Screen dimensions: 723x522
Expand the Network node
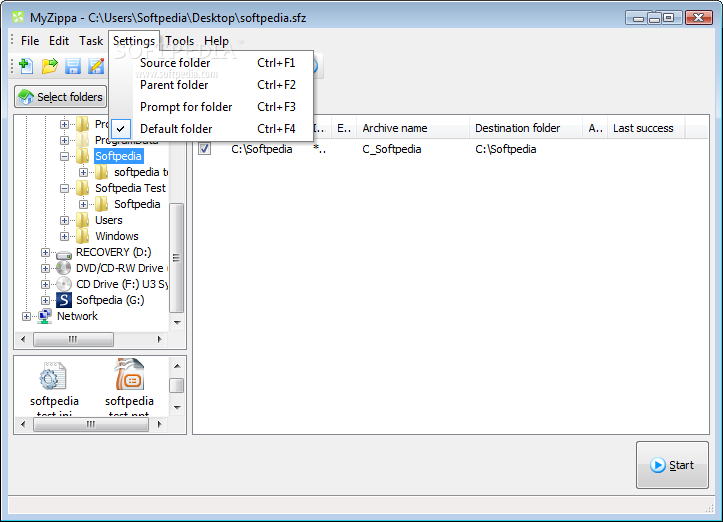(26, 316)
